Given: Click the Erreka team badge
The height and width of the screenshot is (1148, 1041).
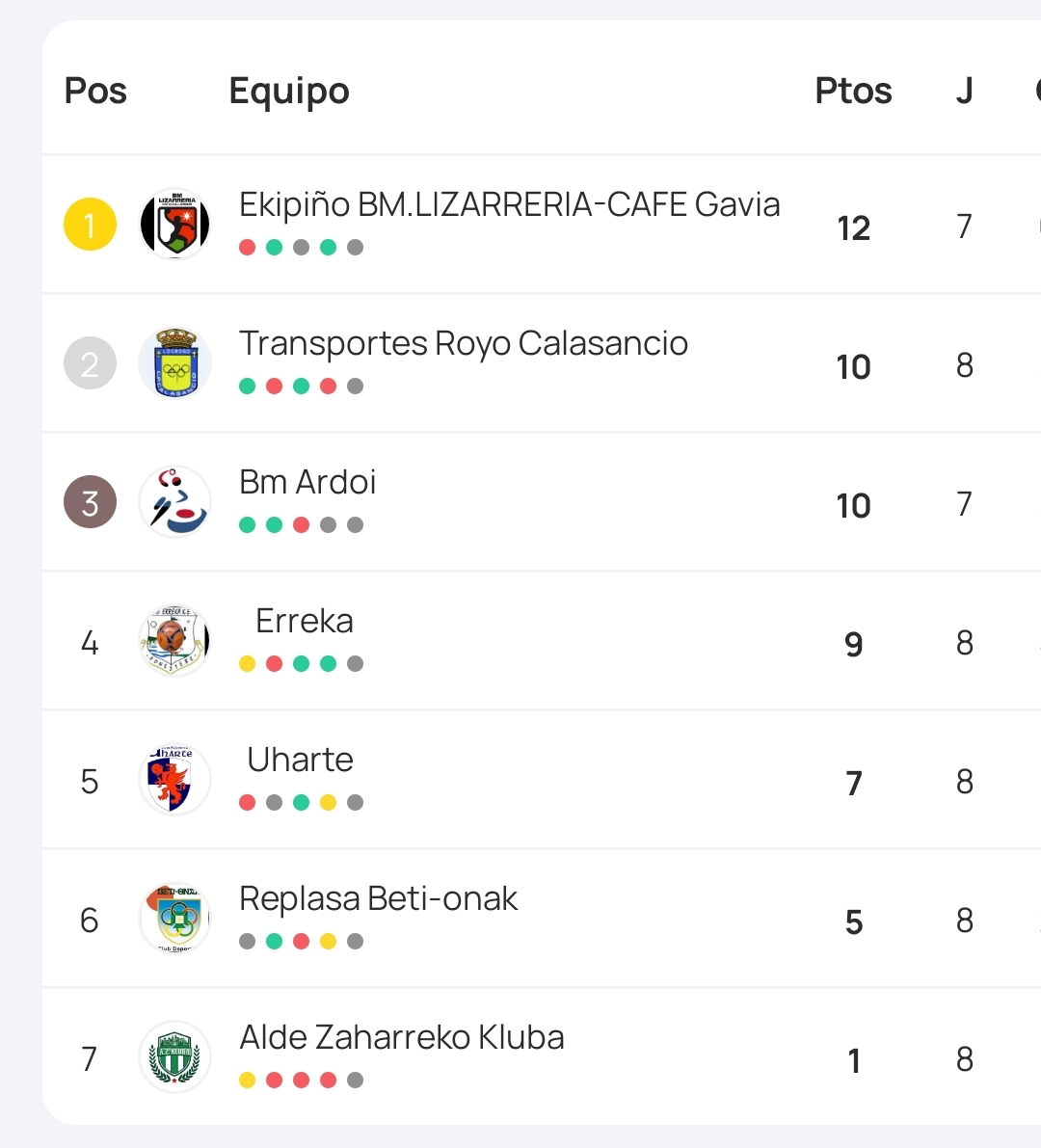Looking at the screenshot, I should pos(174,641).
